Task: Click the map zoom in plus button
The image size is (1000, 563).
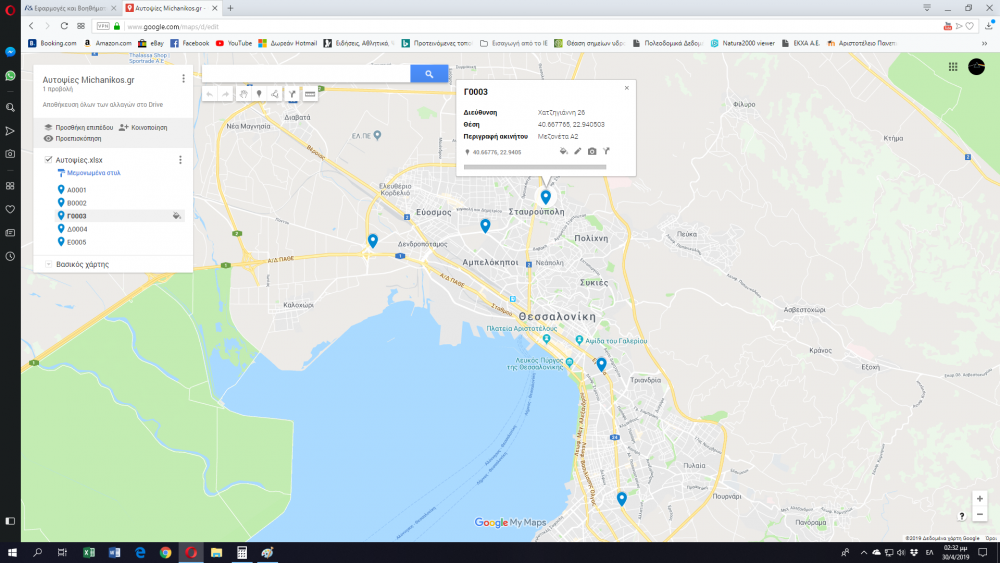Action: (979, 499)
